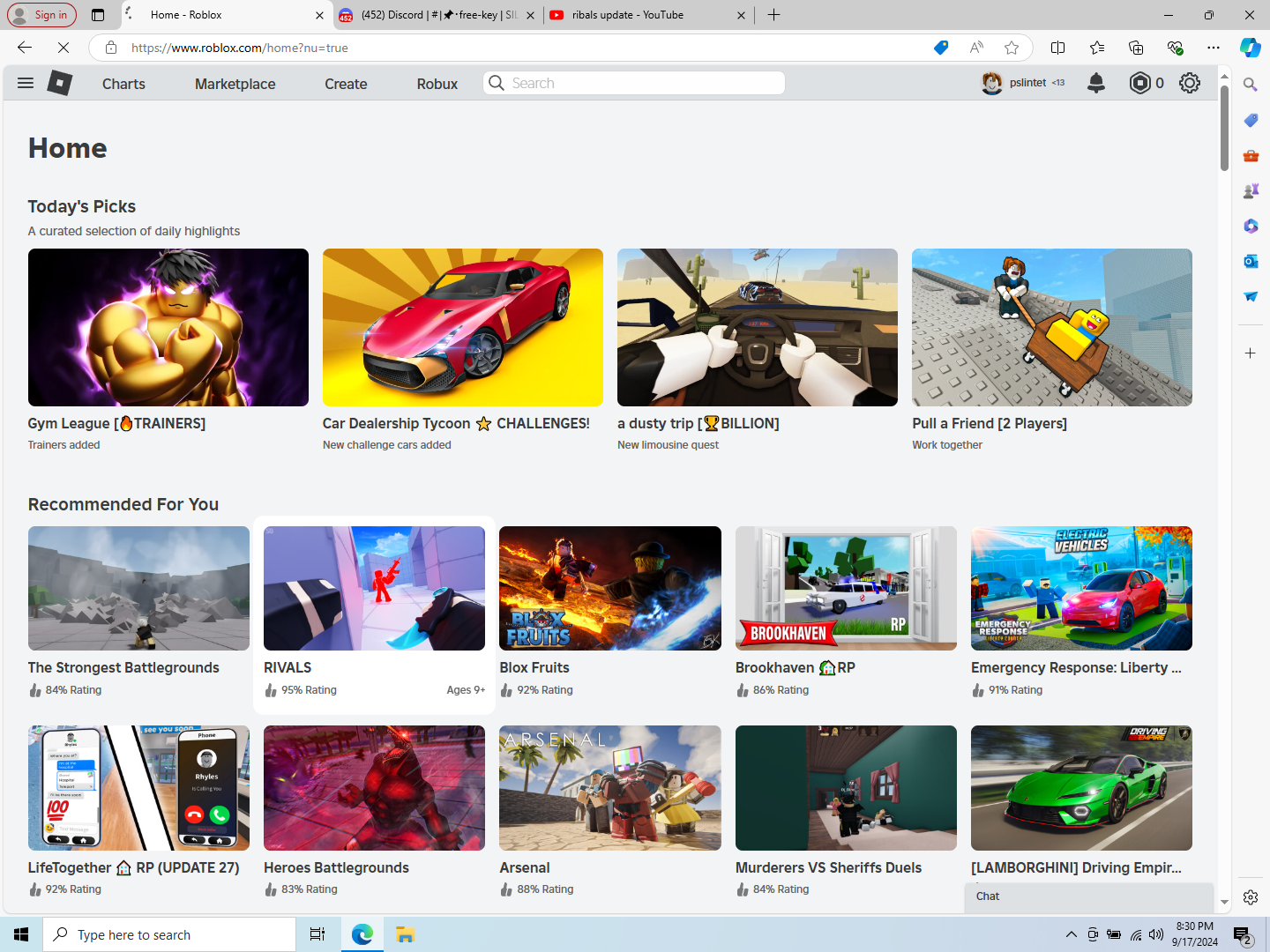Open sidebar settings gear at bottom
The image size is (1270, 952).
point(1251,896)
